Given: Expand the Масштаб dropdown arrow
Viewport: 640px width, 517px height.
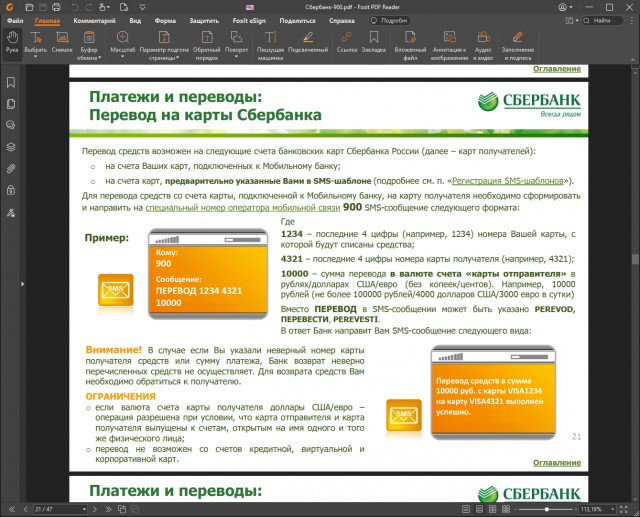Looking at the screenshot, I should 122,57.
